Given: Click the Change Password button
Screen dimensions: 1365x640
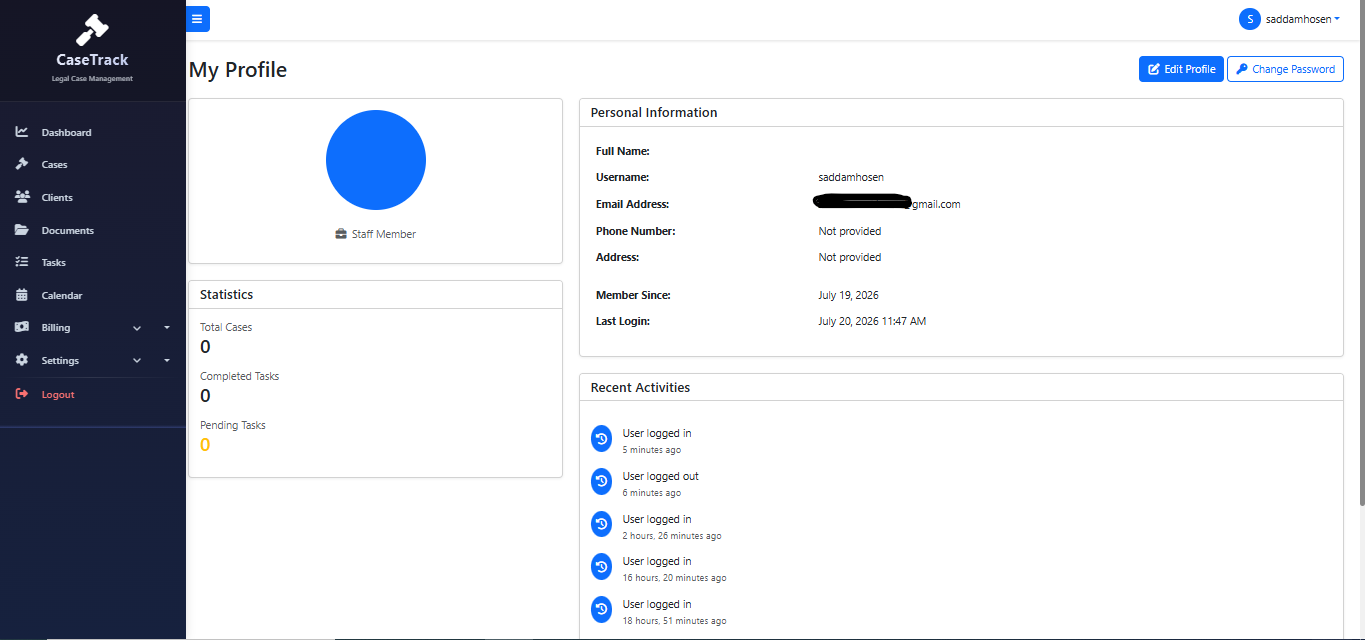Looking at the screenshot, I should (1285, 69).
